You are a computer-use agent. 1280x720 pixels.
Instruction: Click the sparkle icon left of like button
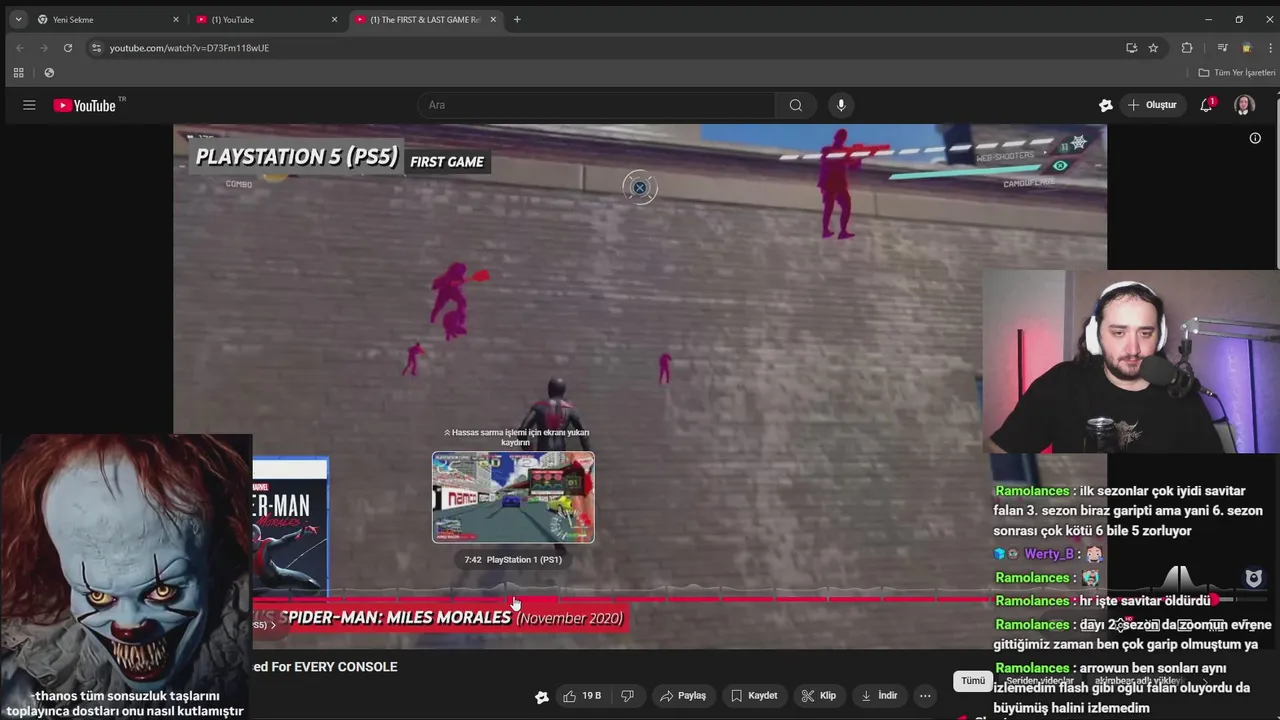pyautogui.click(x=542, y=697)
